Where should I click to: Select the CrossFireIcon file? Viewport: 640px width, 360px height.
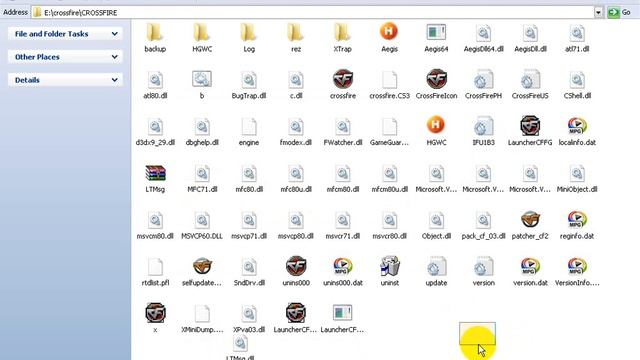(x=436, y=79)
